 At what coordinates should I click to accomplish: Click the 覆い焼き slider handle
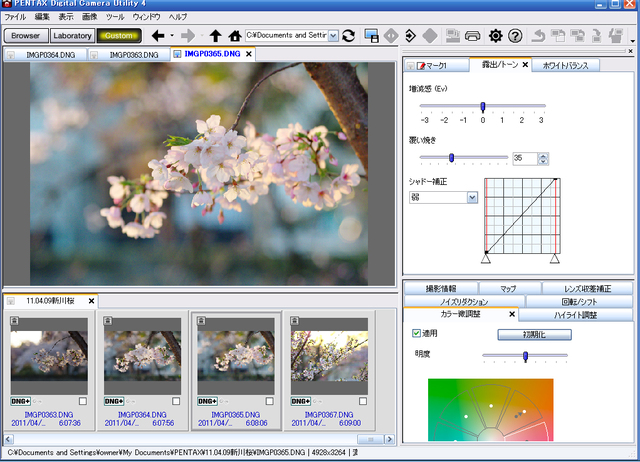click(x=451, y=158)
